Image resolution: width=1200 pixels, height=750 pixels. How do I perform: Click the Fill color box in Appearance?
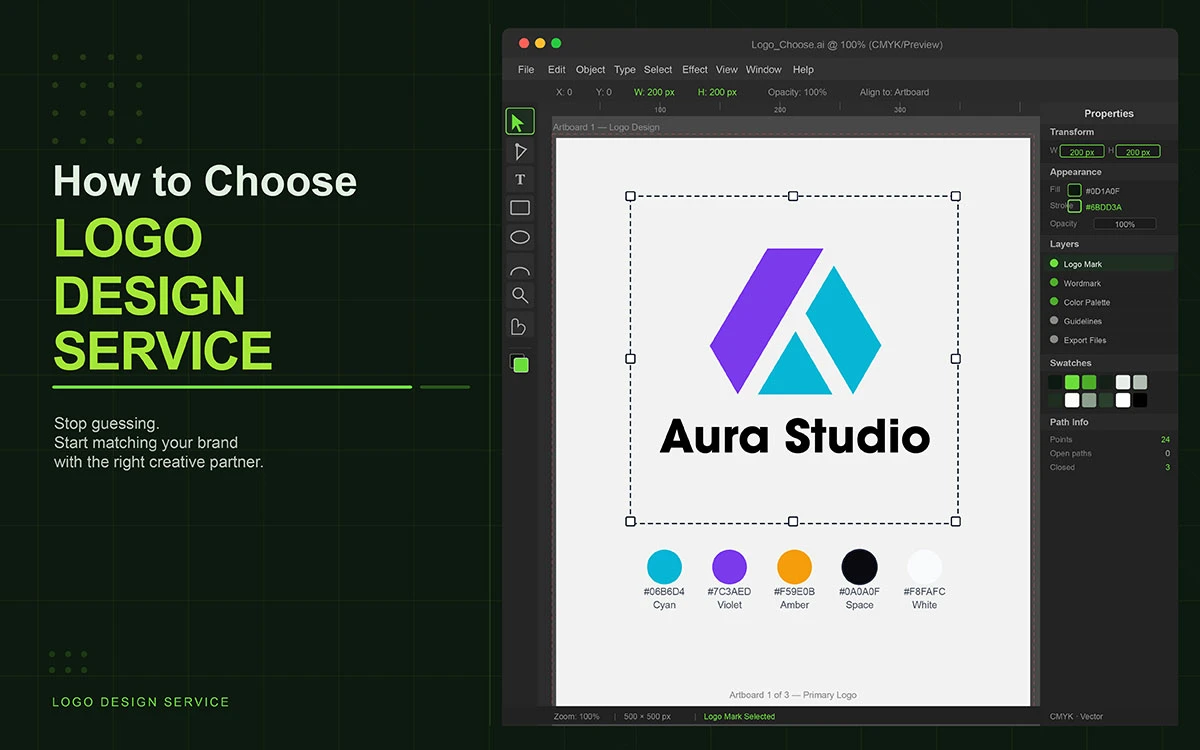coord(1074,190)
